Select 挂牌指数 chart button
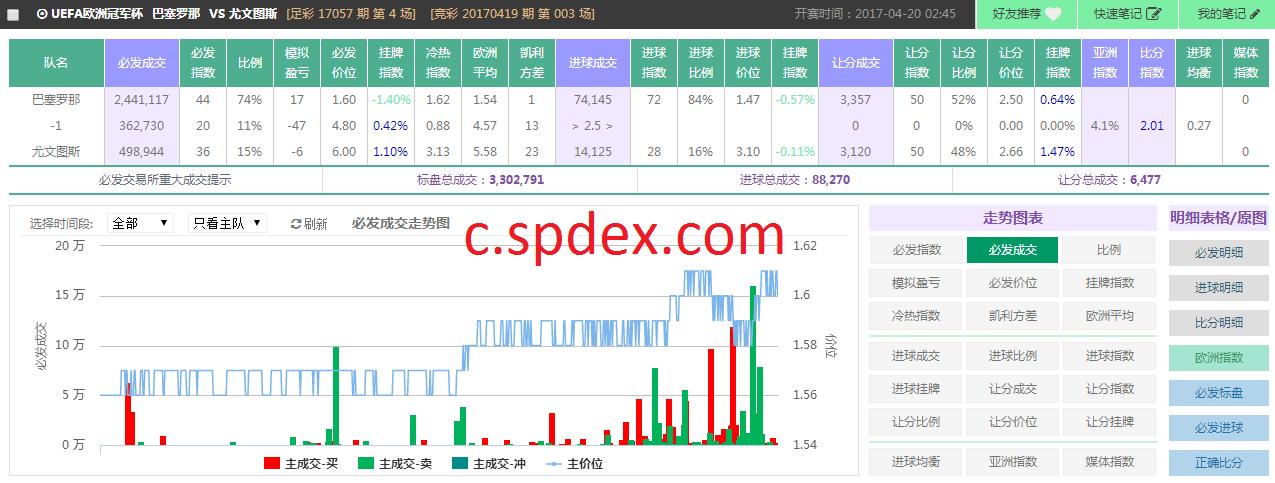This screenshot has height=483, width=1275. pos(1108,283)
